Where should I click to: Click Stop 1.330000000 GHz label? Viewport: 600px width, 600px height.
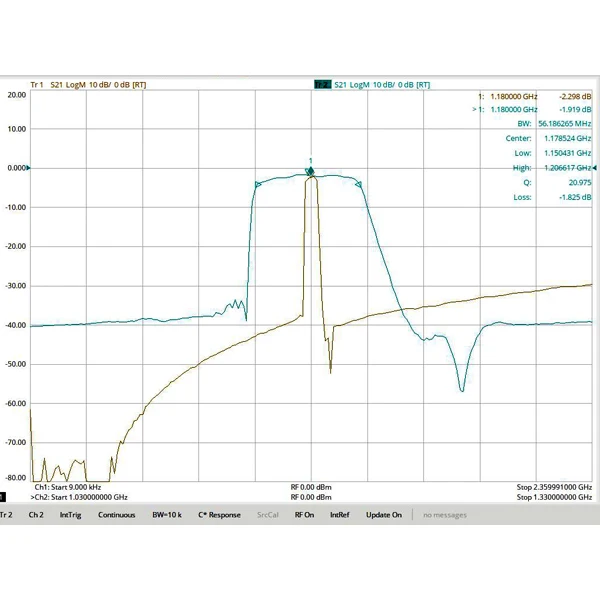(554, 497)
